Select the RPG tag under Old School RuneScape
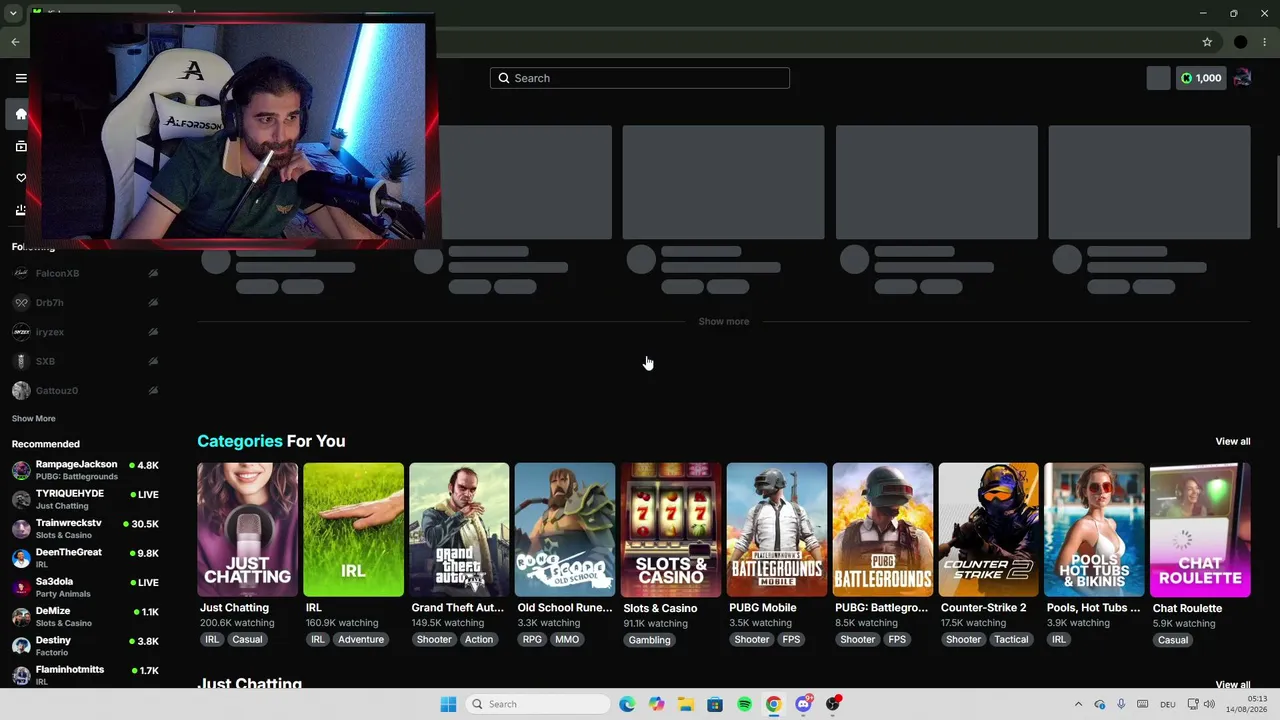Viewport: 1280px width, 720px height. pyautogui.click(x=532, y=639)
